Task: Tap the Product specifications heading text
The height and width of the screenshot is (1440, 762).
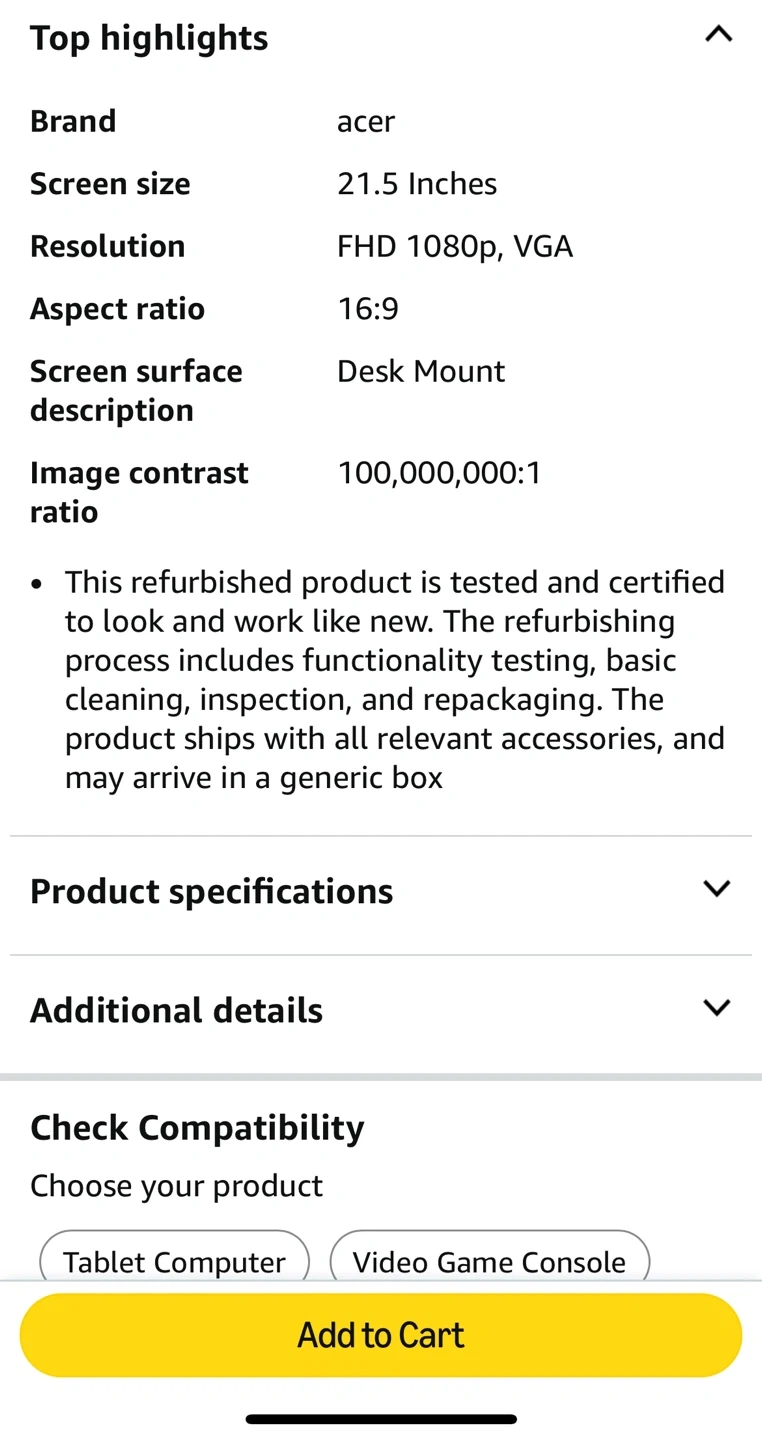Action: pyautogui.click(x=211, y=891)
